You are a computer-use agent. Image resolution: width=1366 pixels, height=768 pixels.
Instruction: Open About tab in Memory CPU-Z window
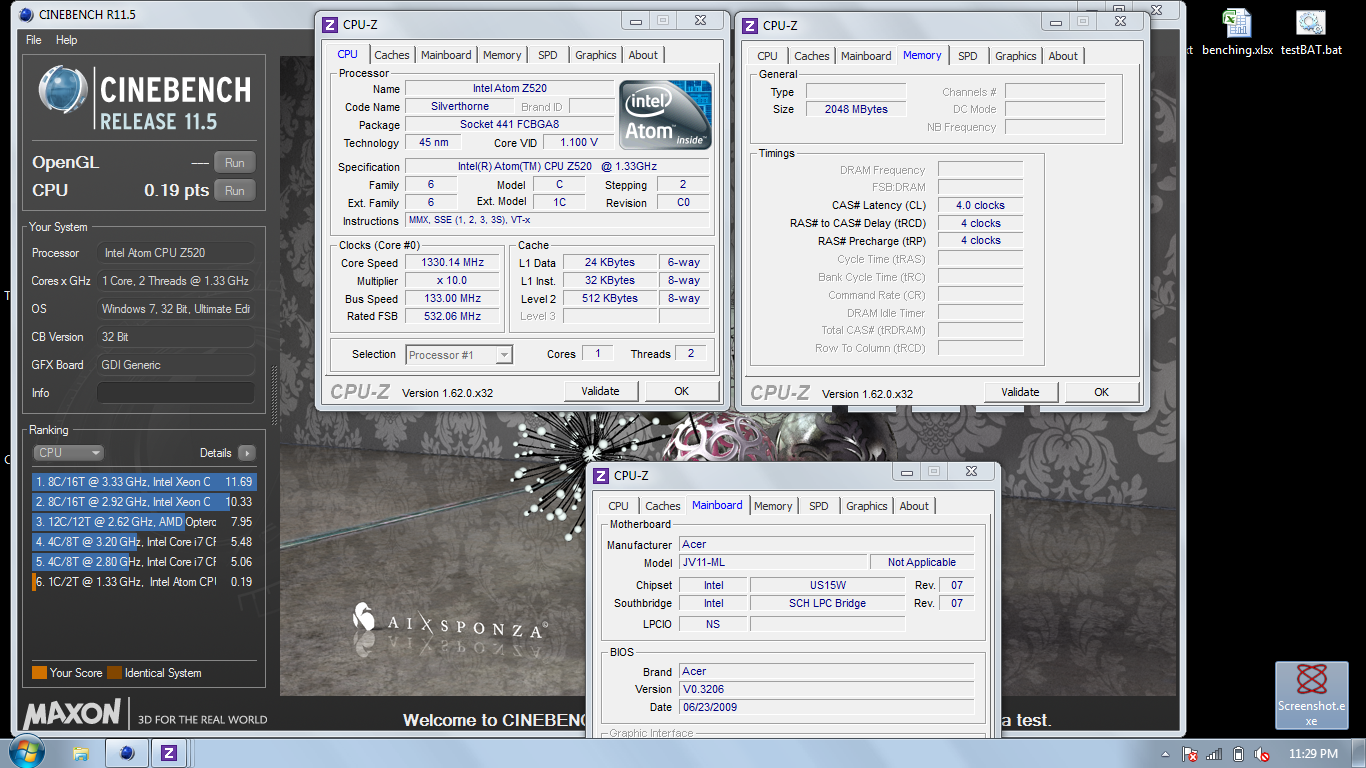[1063, 57]
